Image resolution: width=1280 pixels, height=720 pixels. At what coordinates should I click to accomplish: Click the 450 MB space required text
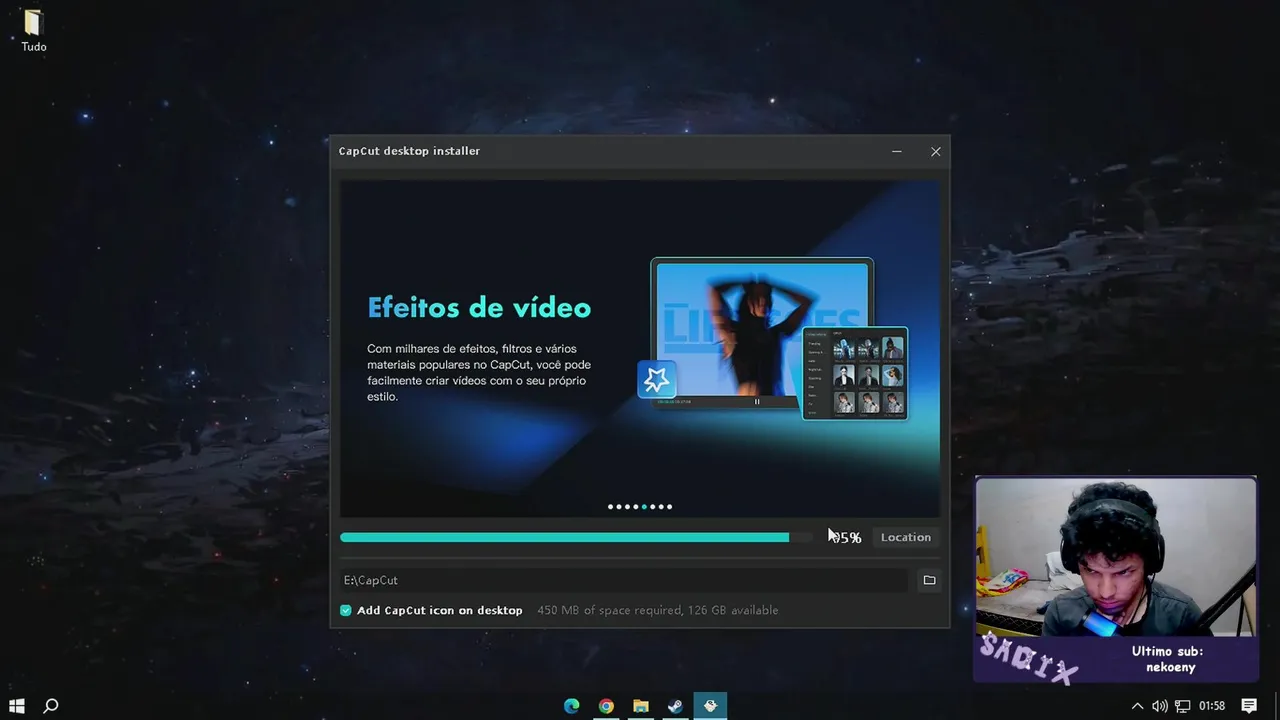[x=657, y=610]
